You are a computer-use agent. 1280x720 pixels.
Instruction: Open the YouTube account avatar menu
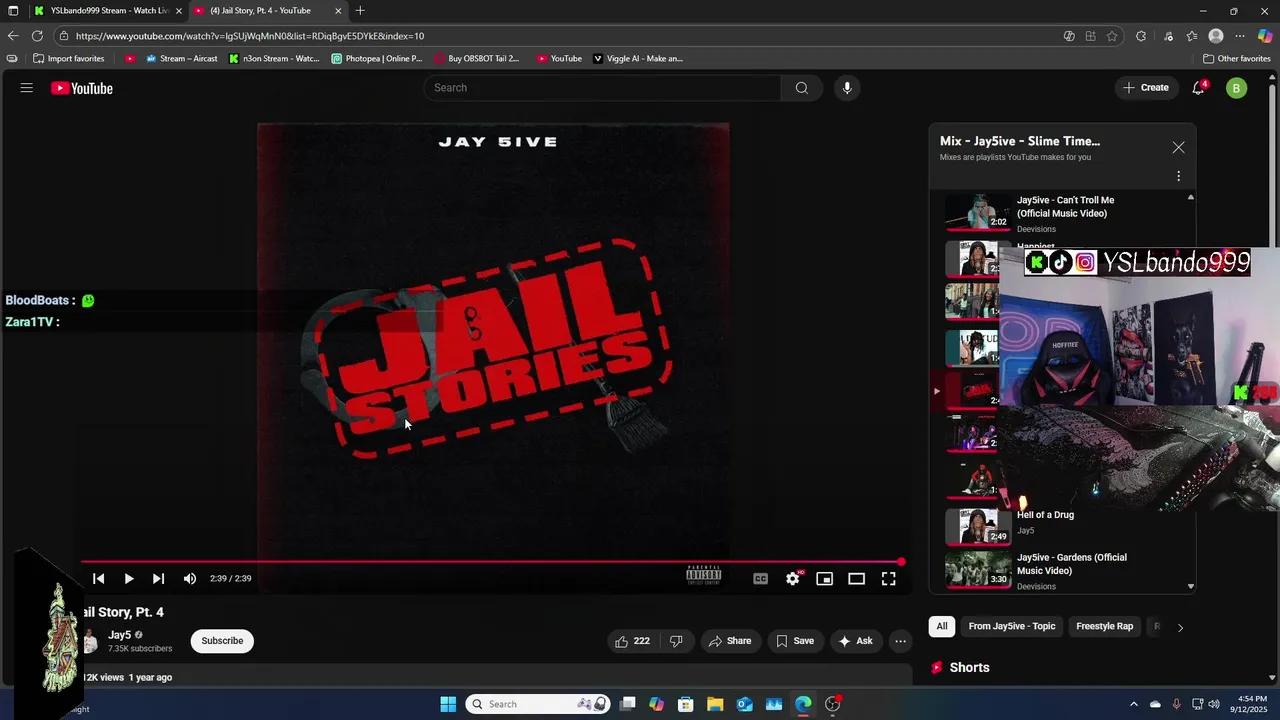1236,88
